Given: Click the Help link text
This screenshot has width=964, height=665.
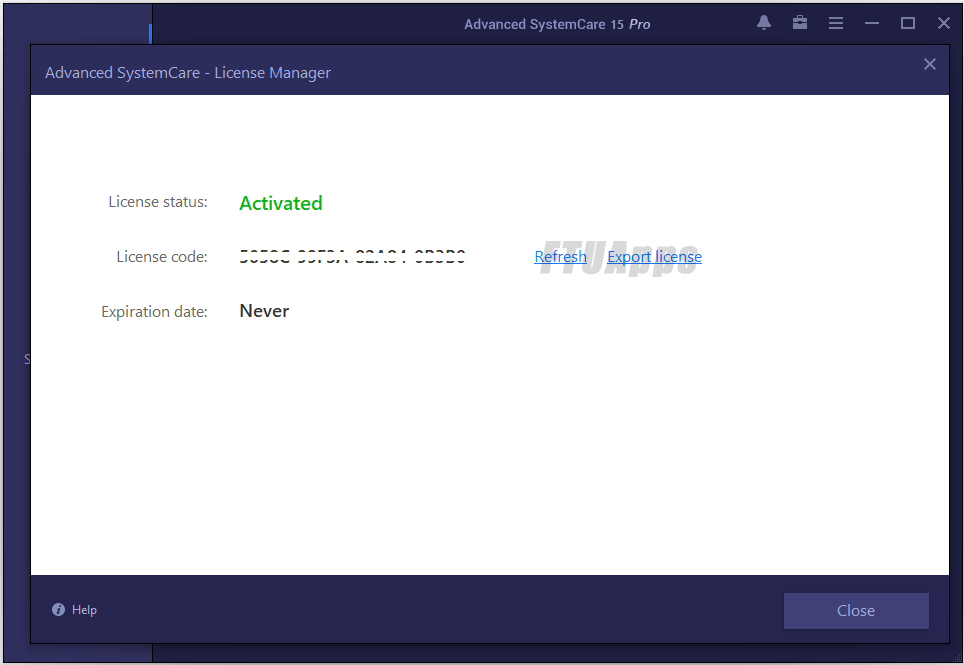Looking at the screenshot, I should (84, 610).
